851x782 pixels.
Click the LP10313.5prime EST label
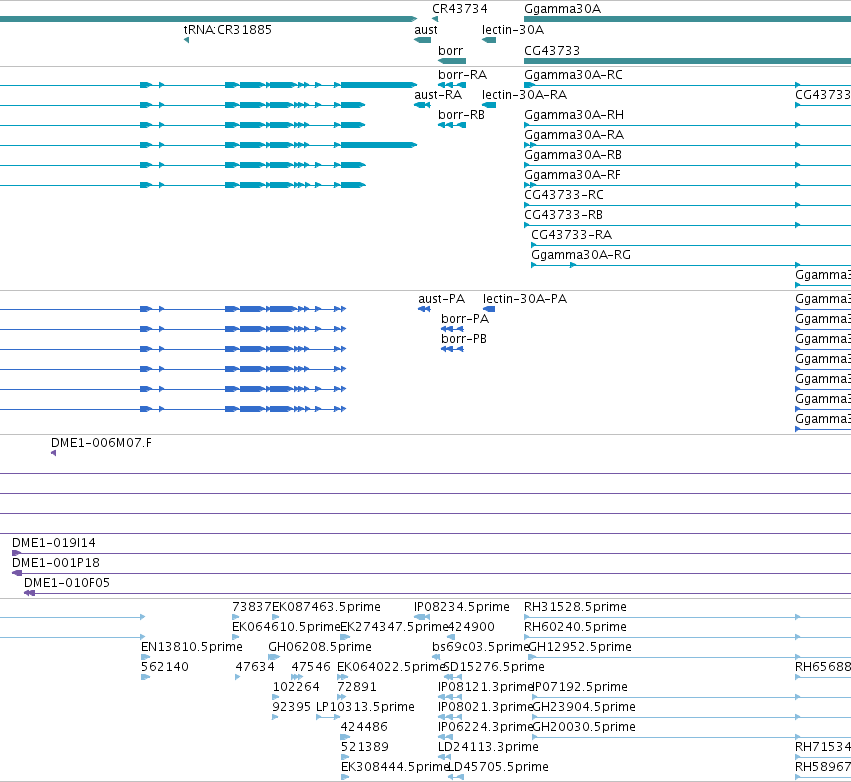point(365,707)
